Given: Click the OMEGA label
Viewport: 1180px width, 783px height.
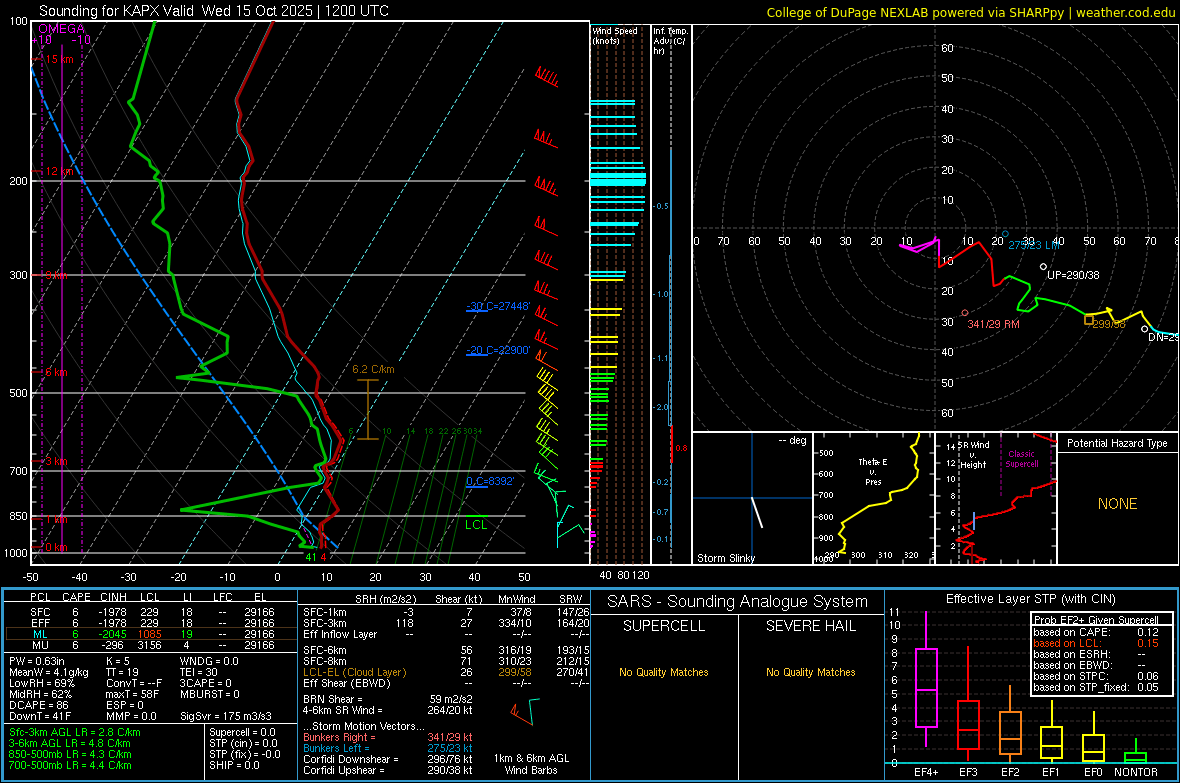Looking at the screenshot, I should pos(61,29).
